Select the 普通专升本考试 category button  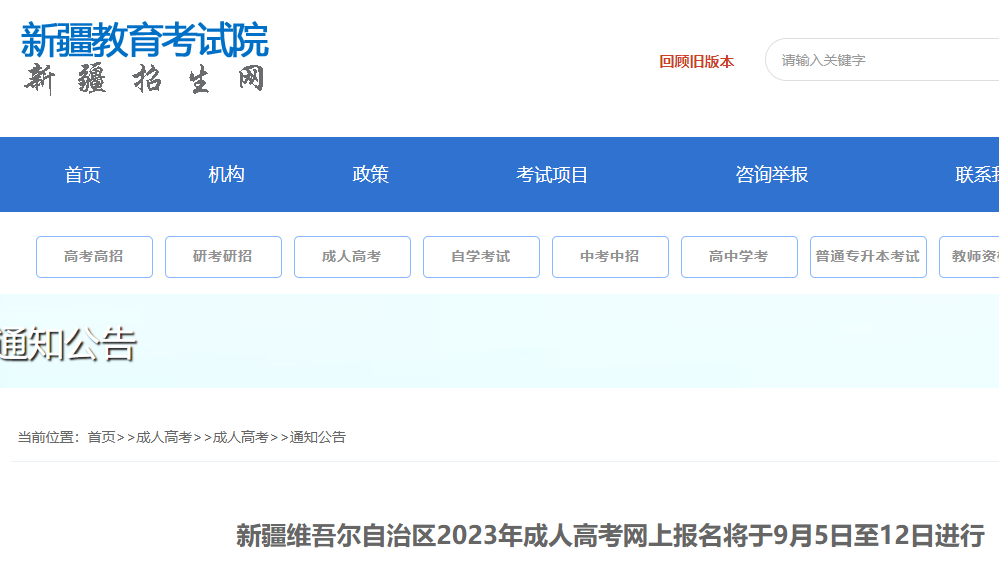(868, 257)
